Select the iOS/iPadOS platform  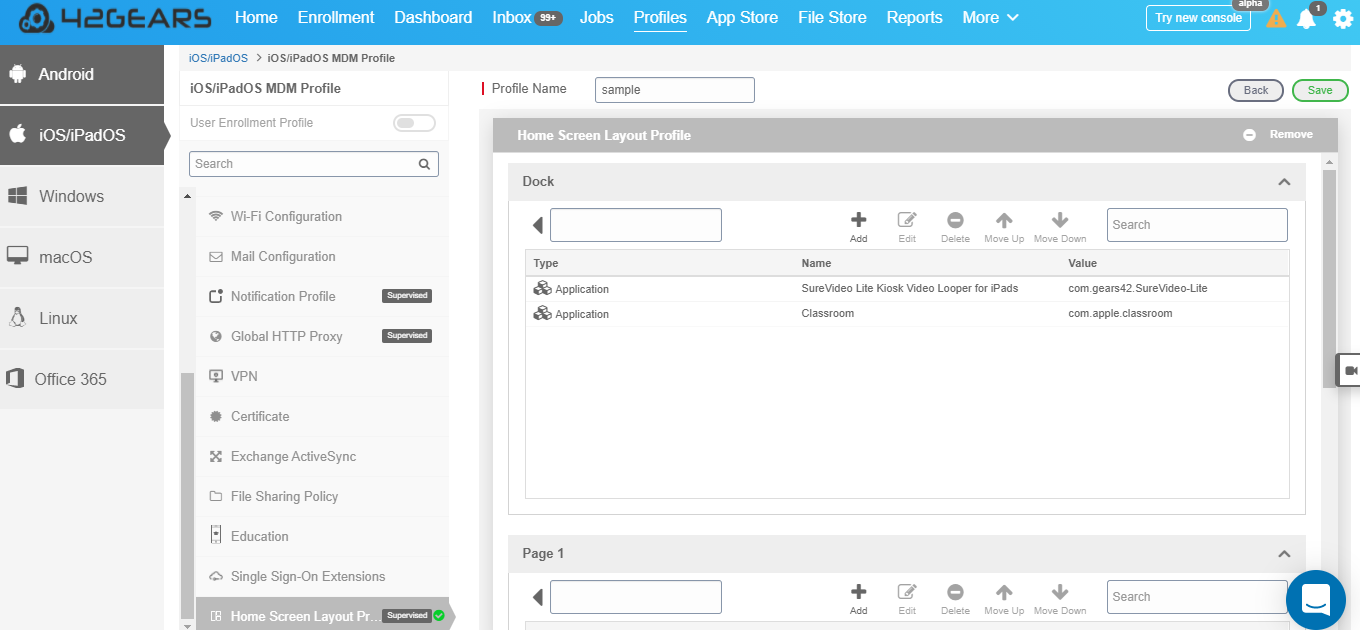click(x=82, y=135)
